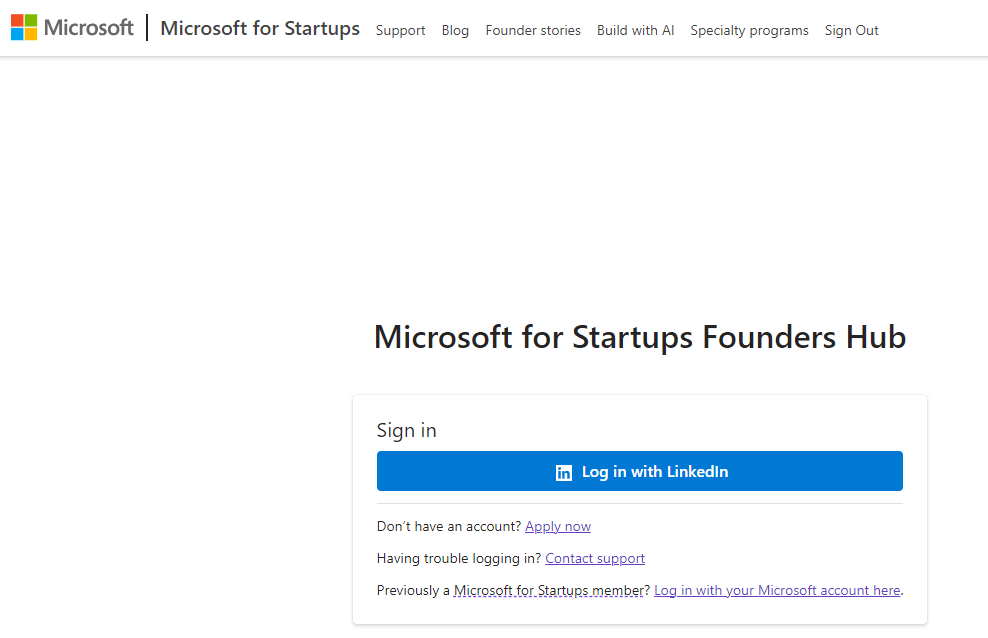
Task: Click the dotted-underlined 'Microsoft for Startups member' text
Action: click(549, 591)
